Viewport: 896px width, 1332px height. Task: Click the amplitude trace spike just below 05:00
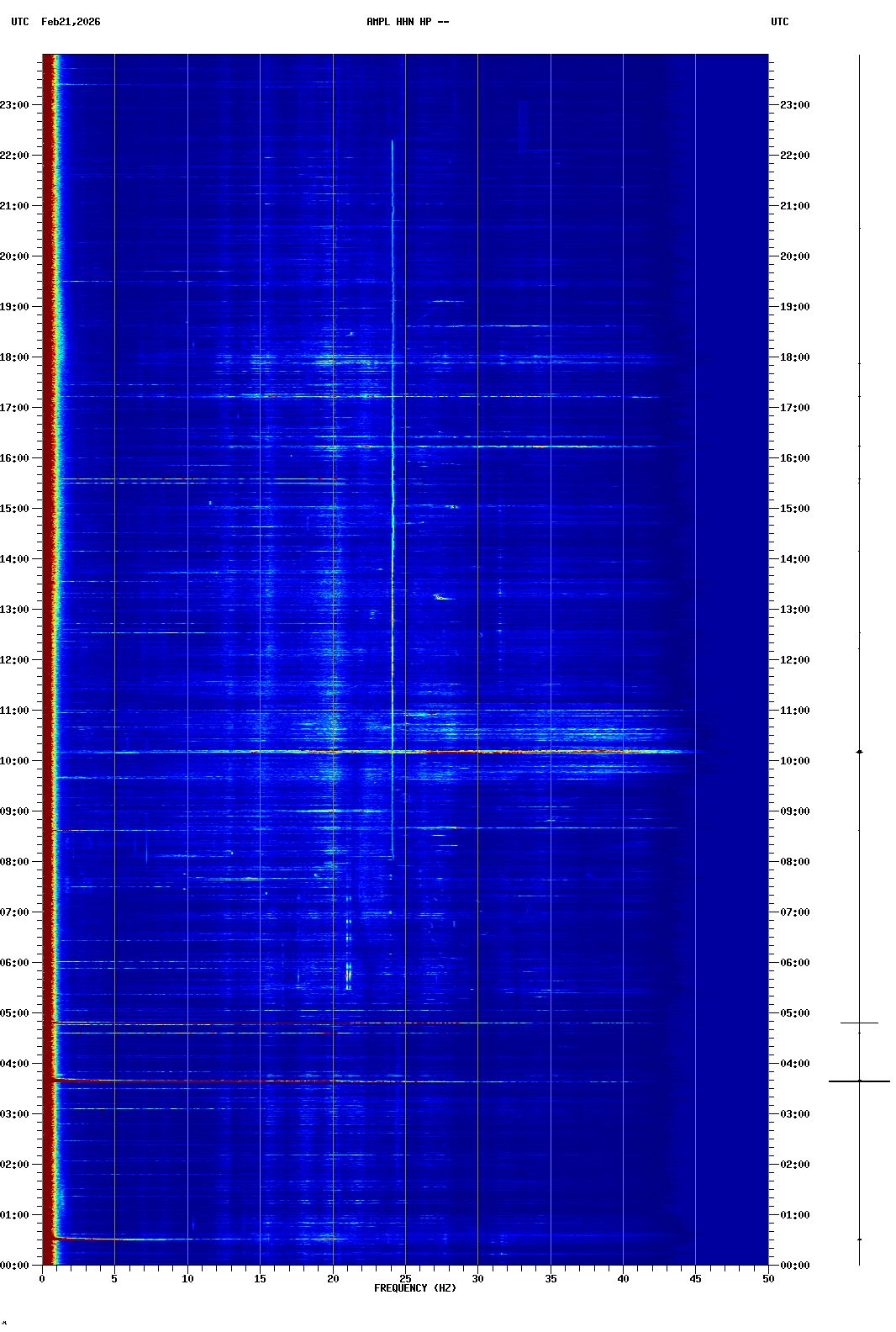click(859, 1023)
